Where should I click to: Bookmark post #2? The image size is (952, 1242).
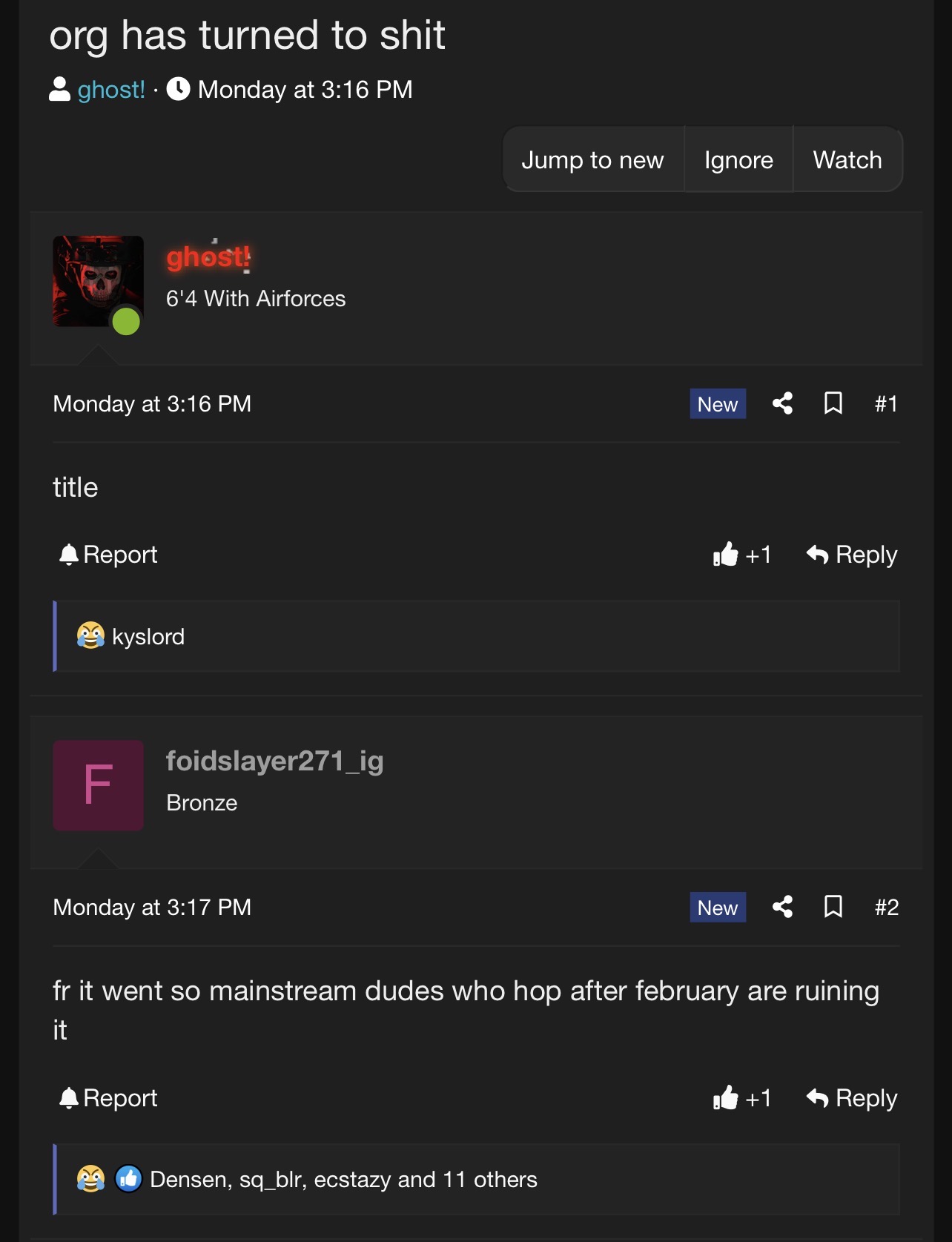(x=833, y=907)
